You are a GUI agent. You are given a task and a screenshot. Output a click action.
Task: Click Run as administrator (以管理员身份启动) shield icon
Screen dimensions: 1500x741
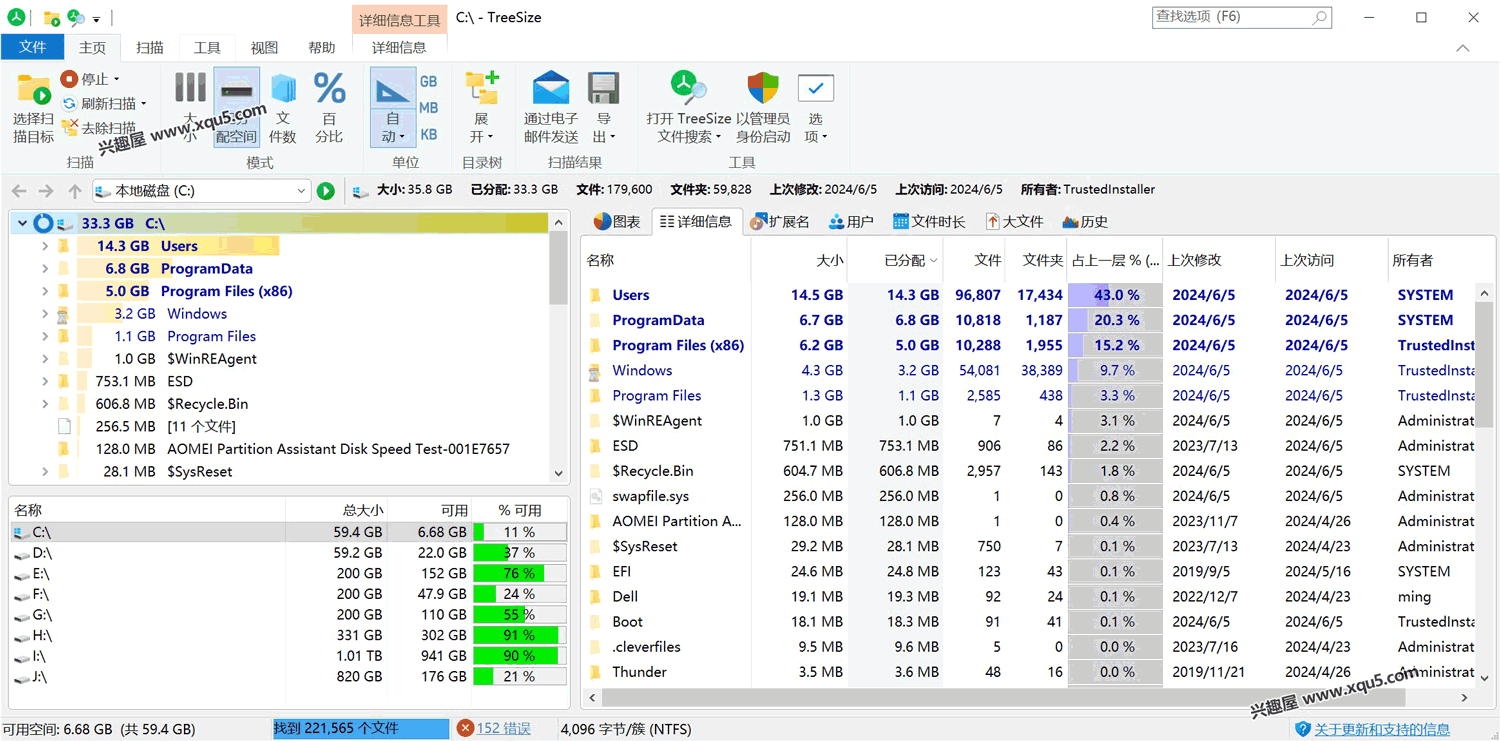[x=763, y=89]
